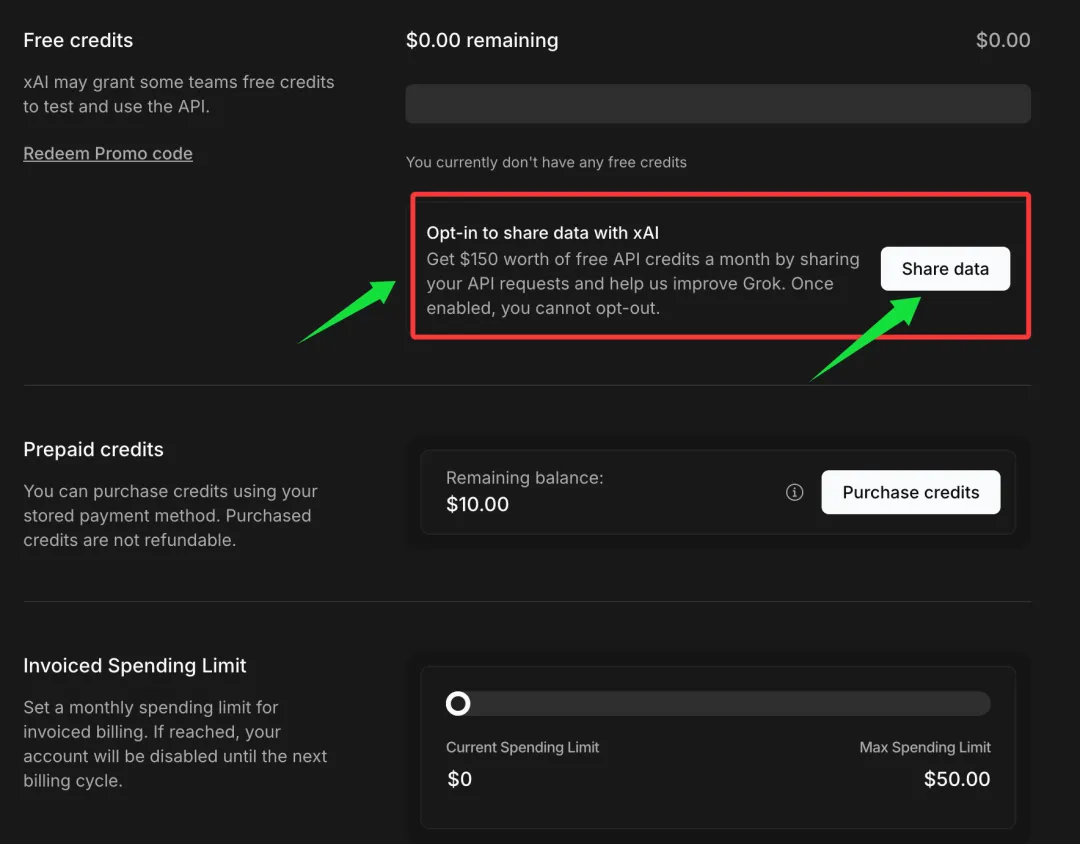Screen dimensions: 1080x844
Task: Click the "Set a monthly spending limit" description
Action: (175, 744)
